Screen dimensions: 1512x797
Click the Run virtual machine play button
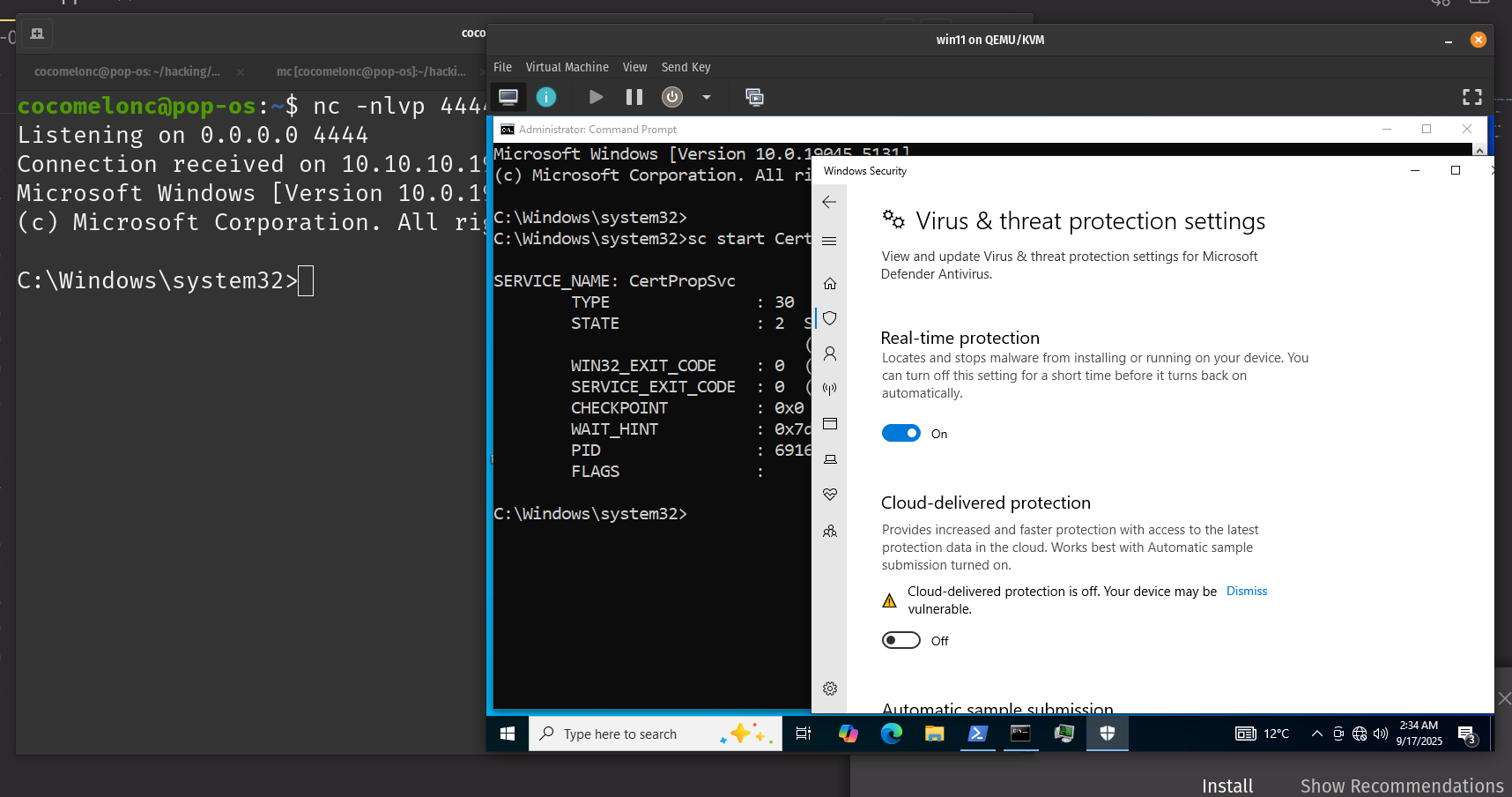[x=597, y=97]
